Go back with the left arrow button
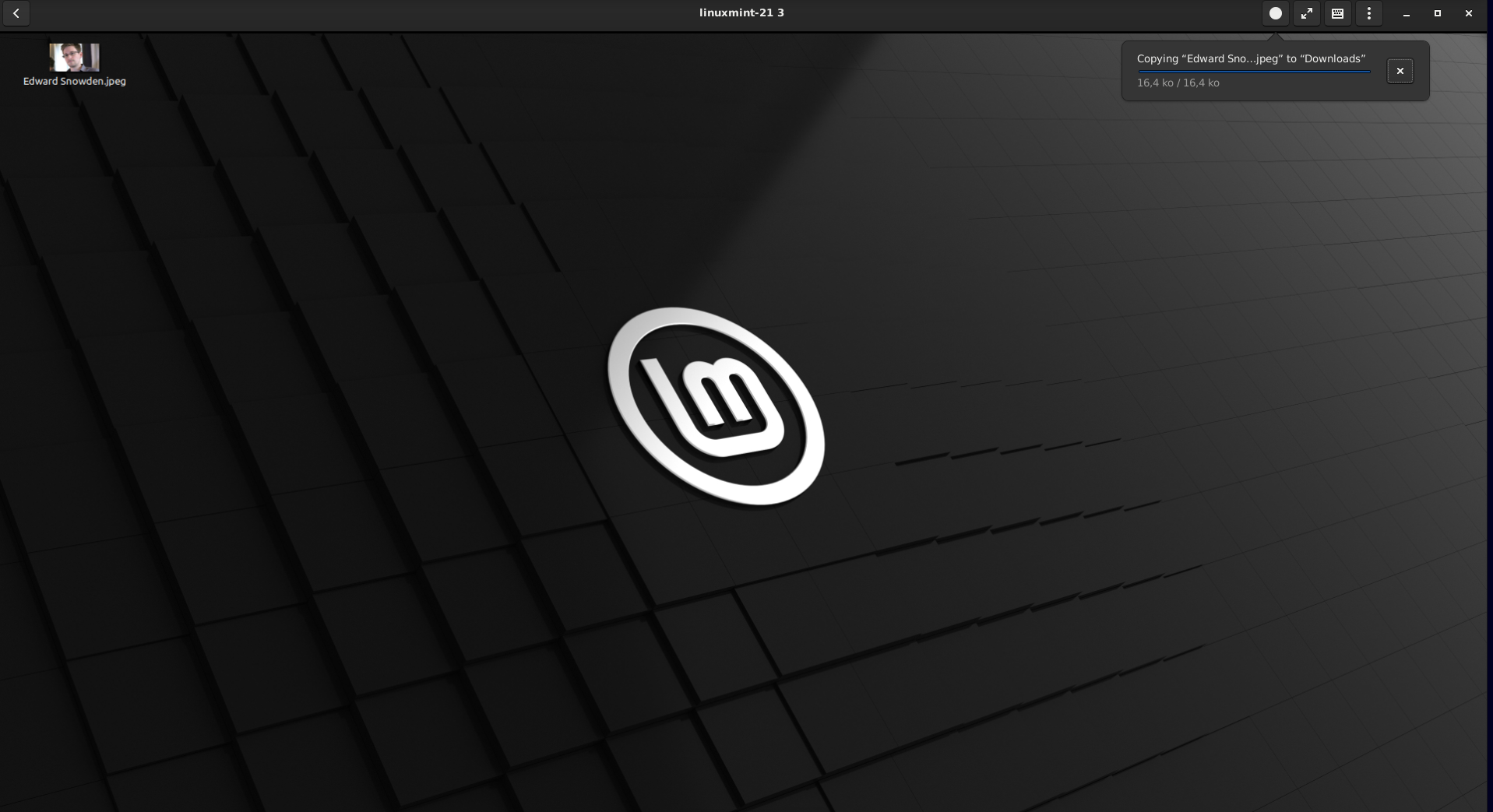The image size is (1493, 812). click(16, 13)
